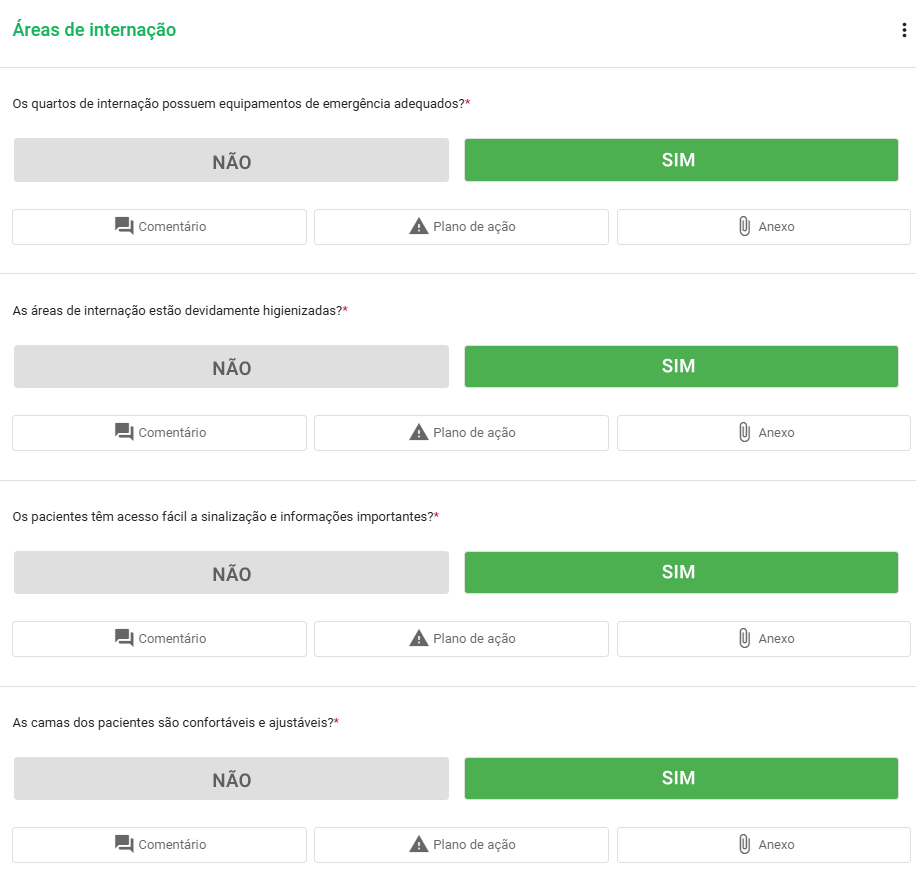
Task: Click action plan warning icon under hygiene question
Action: (419, 432)
